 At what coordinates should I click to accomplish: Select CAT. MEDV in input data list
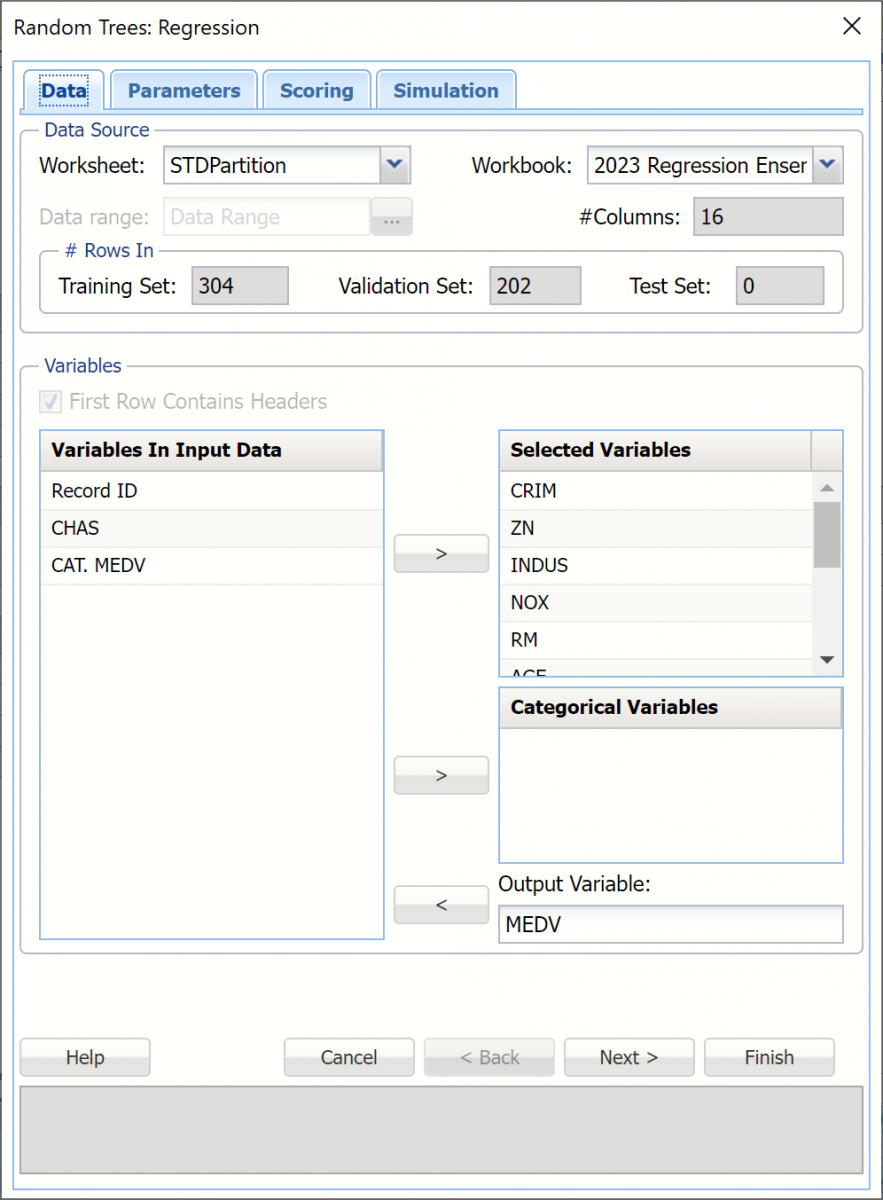pyautogui.click(x=98, y=566)
